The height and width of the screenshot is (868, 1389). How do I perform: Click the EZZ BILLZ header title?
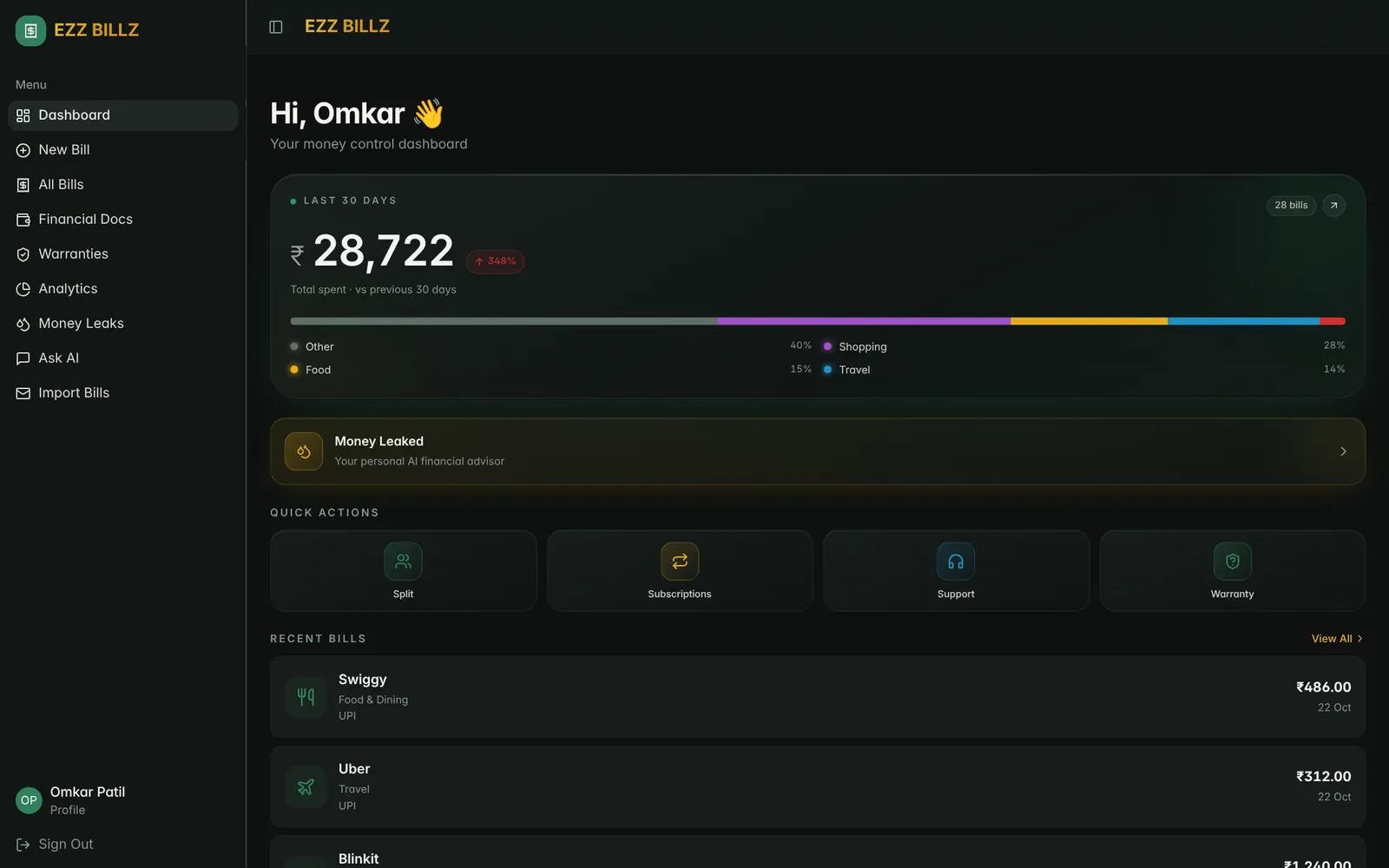coord(347,27)
